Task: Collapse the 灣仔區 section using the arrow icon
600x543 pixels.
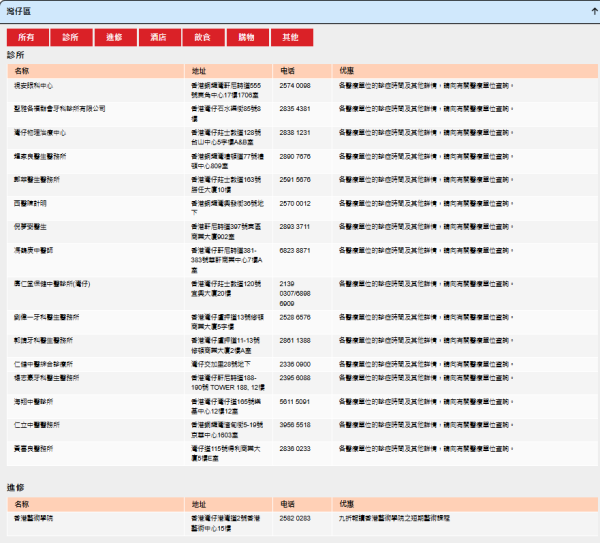Action: [590, 7]
